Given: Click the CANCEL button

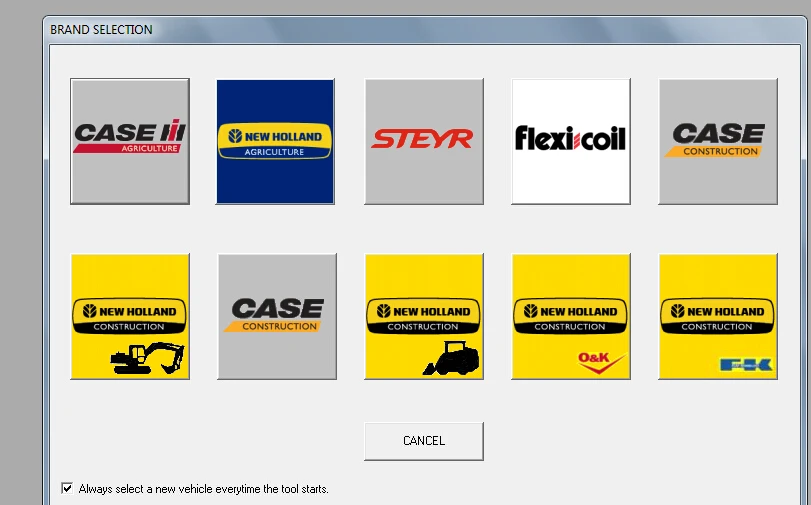Looking at the screenshot, I should pyautogui.click(x=424, y=441).
